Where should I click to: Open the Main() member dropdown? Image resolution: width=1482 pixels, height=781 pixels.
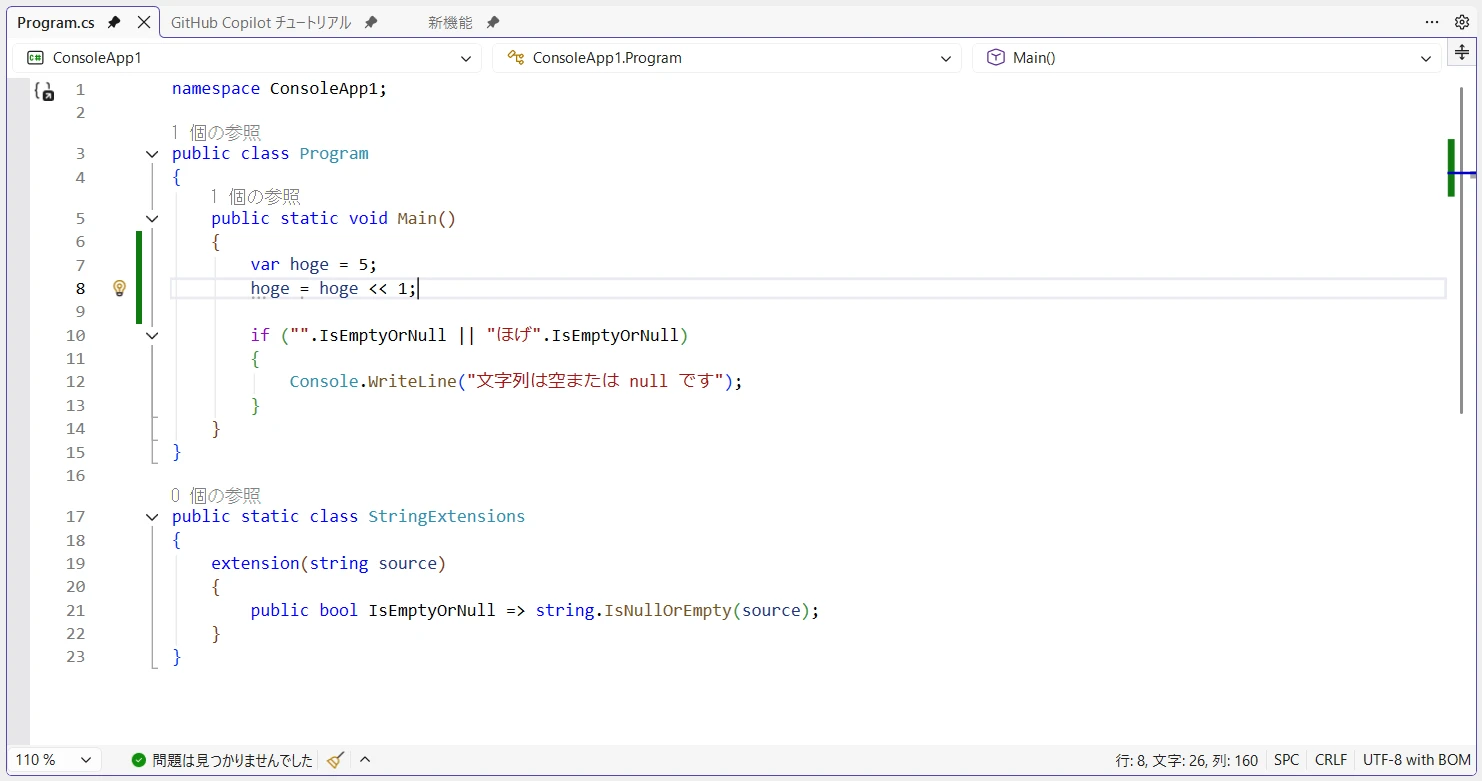[1206, 58]
